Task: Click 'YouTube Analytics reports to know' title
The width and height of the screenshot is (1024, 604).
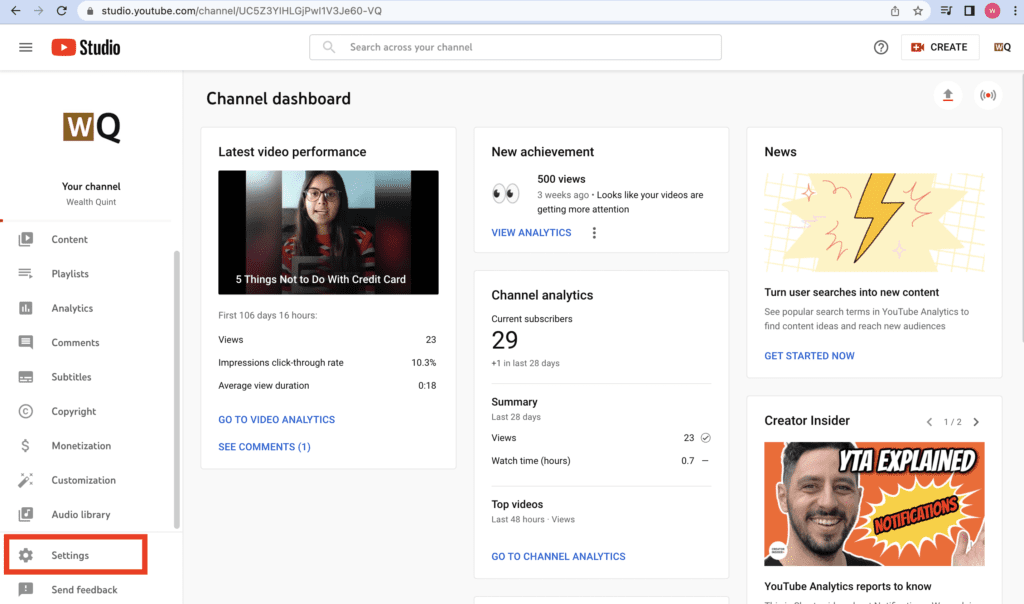Action: (x=848, y=586)
